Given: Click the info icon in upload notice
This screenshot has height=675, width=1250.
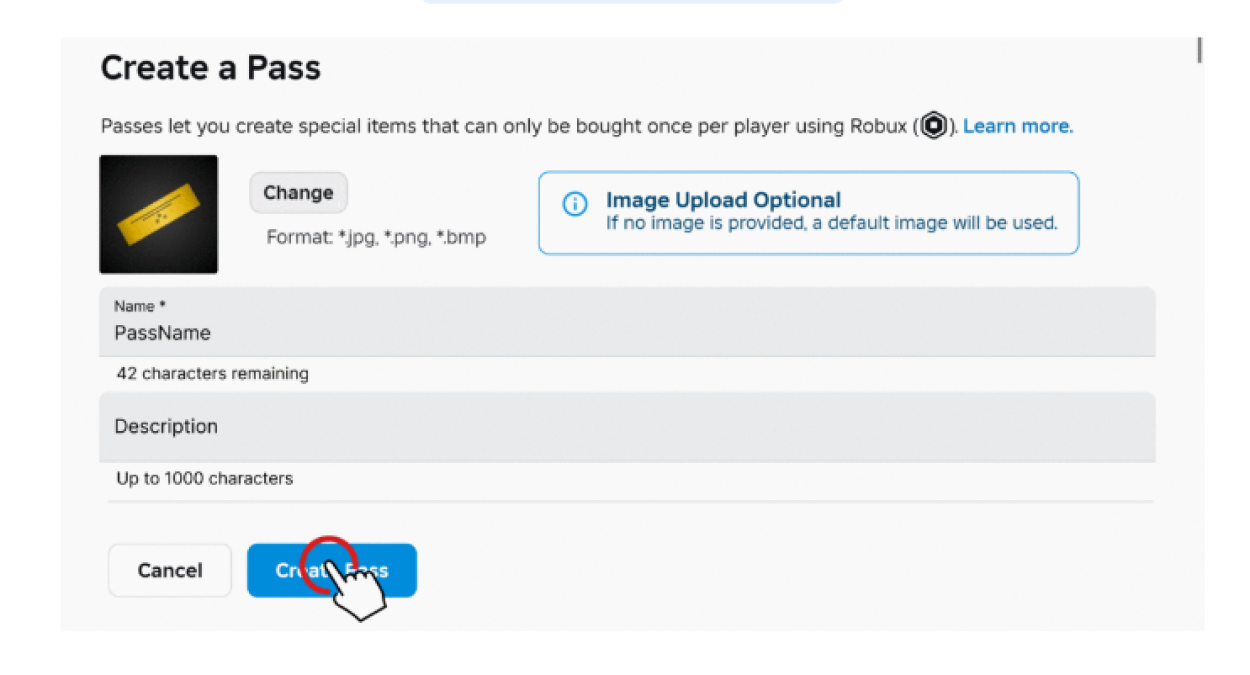Looking at the screenshot, I should point(575,204).
